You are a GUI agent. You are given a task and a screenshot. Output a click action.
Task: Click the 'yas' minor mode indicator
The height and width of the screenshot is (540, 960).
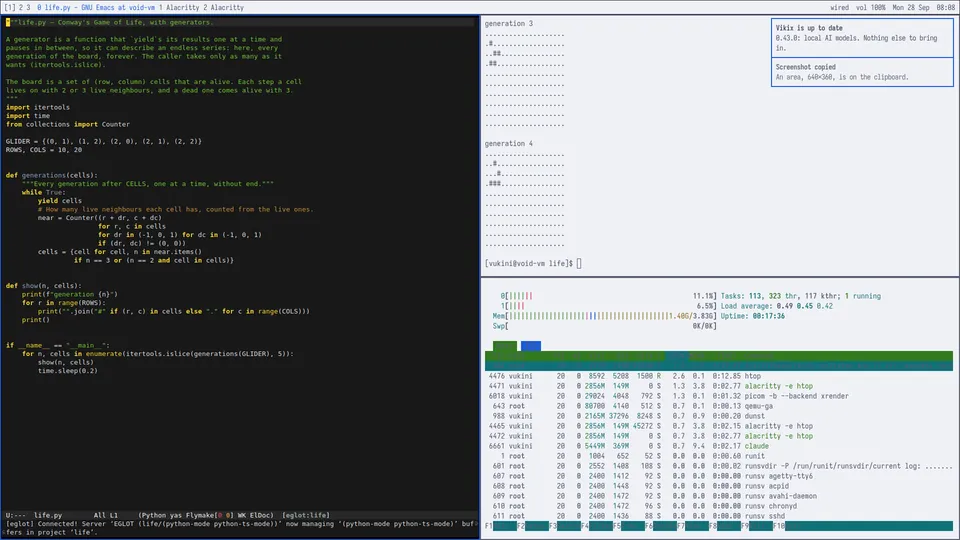click(x=176, y=516)
